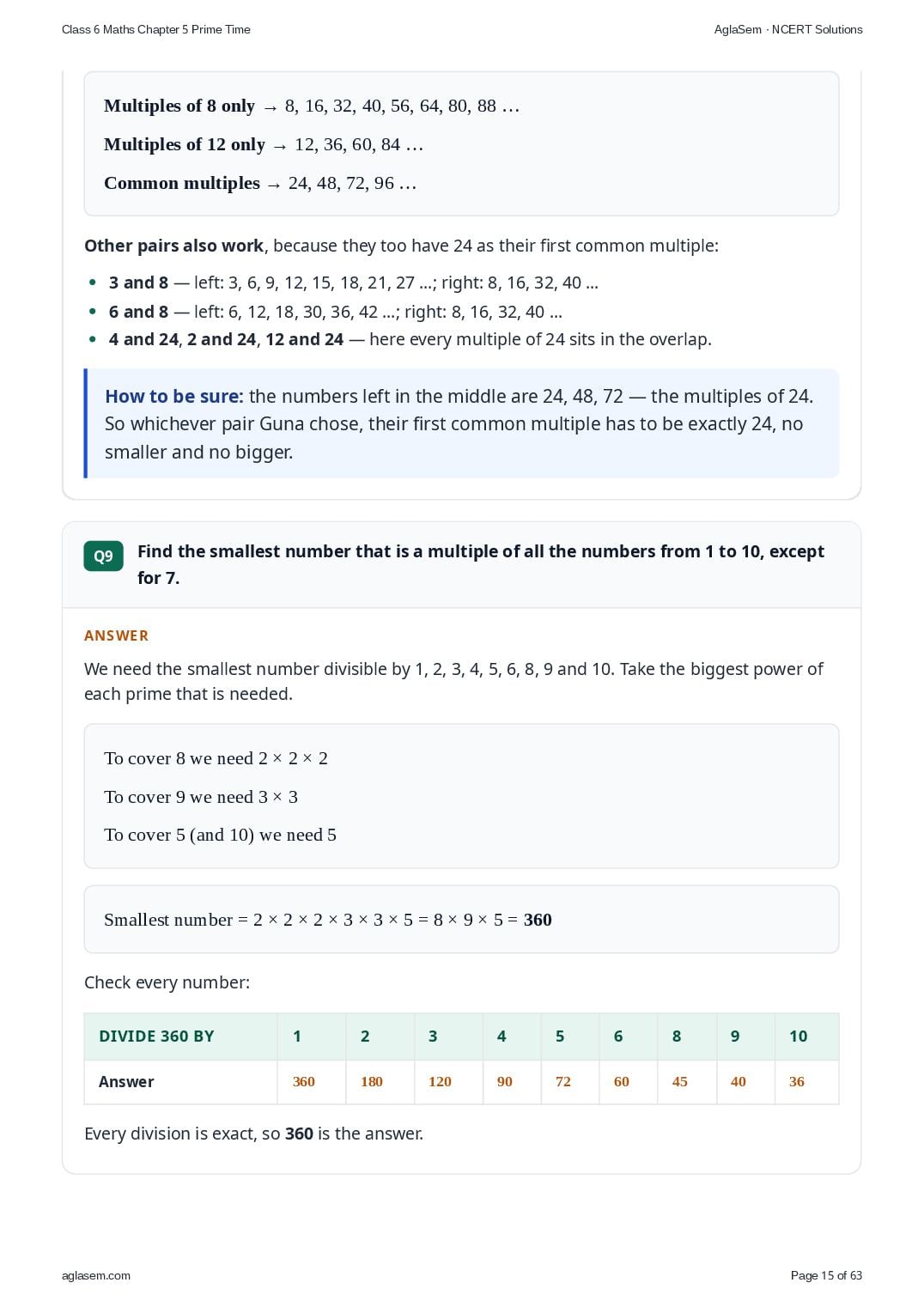924x1307 pixels.
Task: Click the Smallest number equation box
Action: (x=461, y=920)
